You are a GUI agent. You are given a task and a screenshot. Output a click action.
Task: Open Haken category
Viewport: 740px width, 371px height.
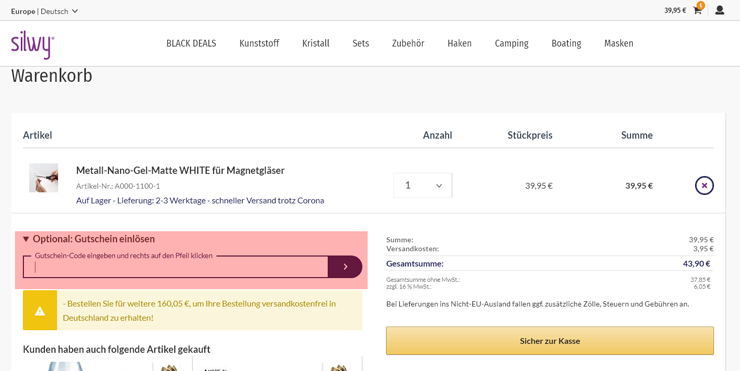[x=459, y=43]
